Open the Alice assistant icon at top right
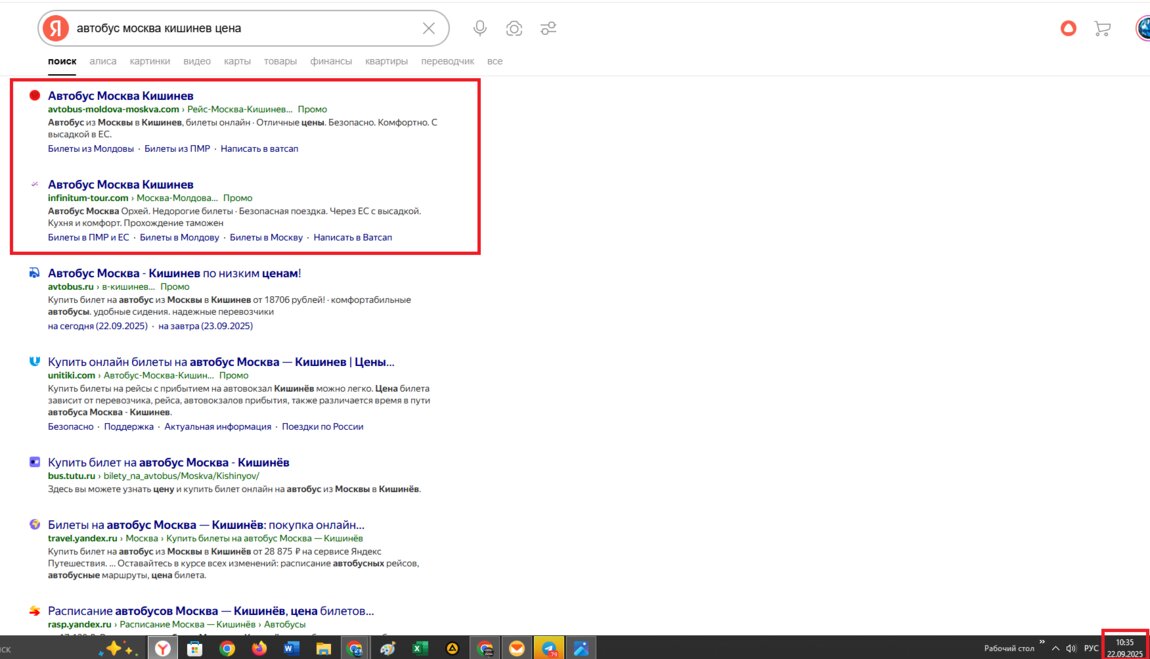Image resolution: width=1150 pixels, height=659 pixels. click(1069, 28)
